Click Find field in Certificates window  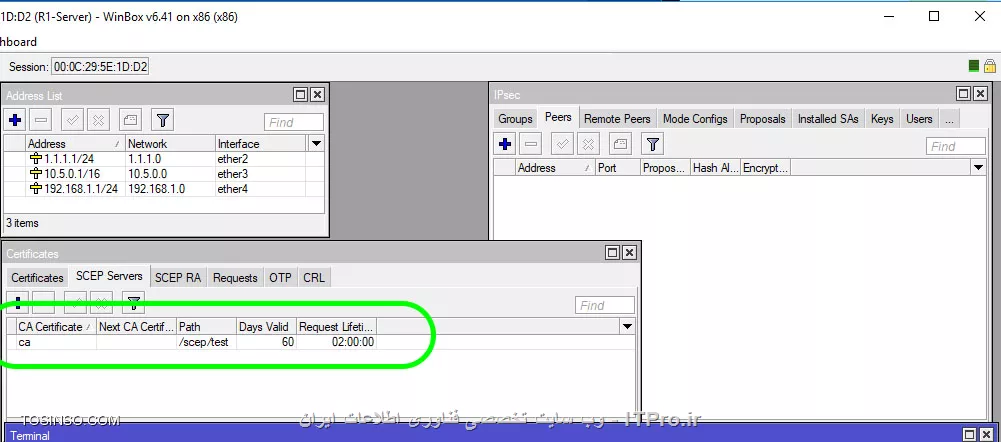(x=605, y=305)
